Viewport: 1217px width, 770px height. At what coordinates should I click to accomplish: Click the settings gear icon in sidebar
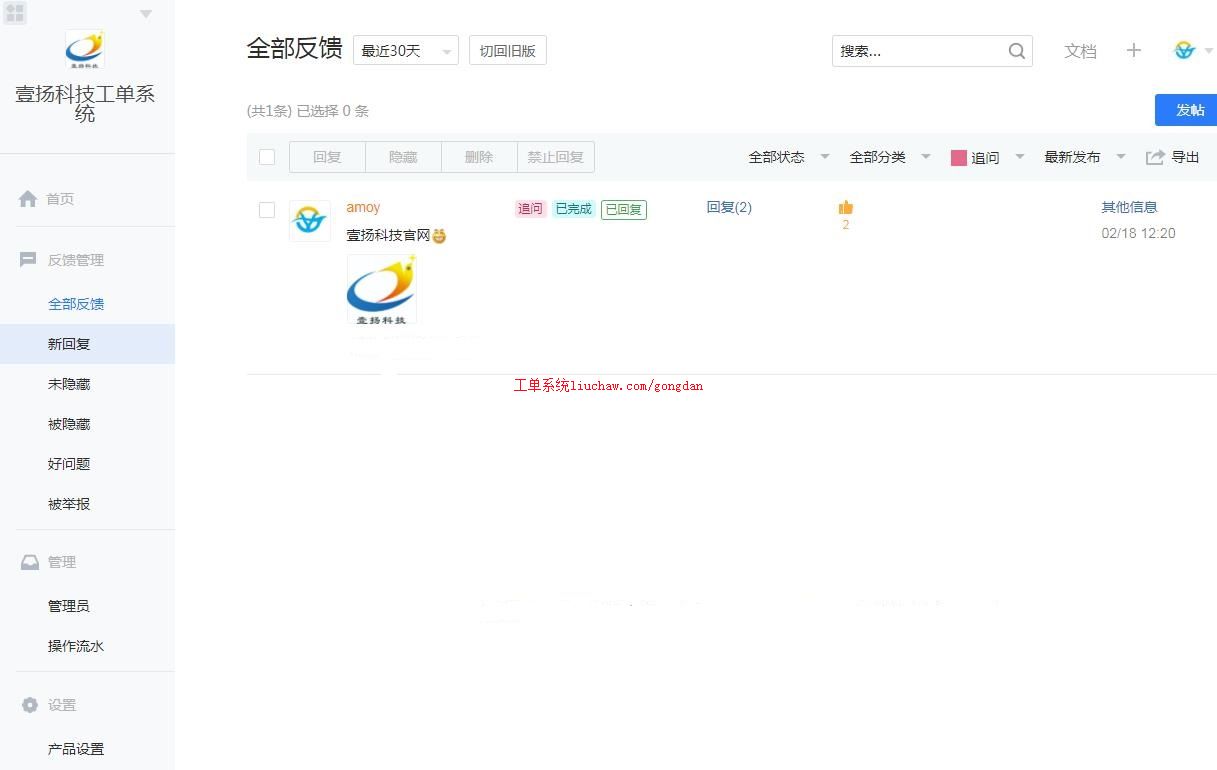pos(30,705)
